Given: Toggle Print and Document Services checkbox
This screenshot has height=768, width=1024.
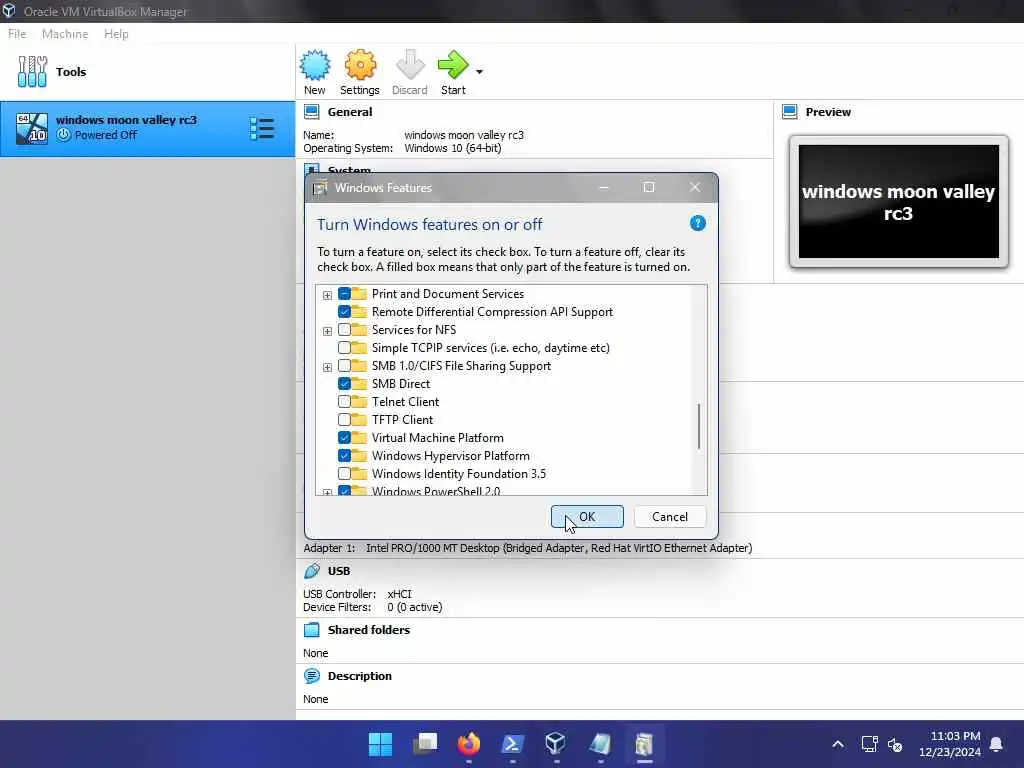Looking at the screenshot, I should tap(344, 294).
